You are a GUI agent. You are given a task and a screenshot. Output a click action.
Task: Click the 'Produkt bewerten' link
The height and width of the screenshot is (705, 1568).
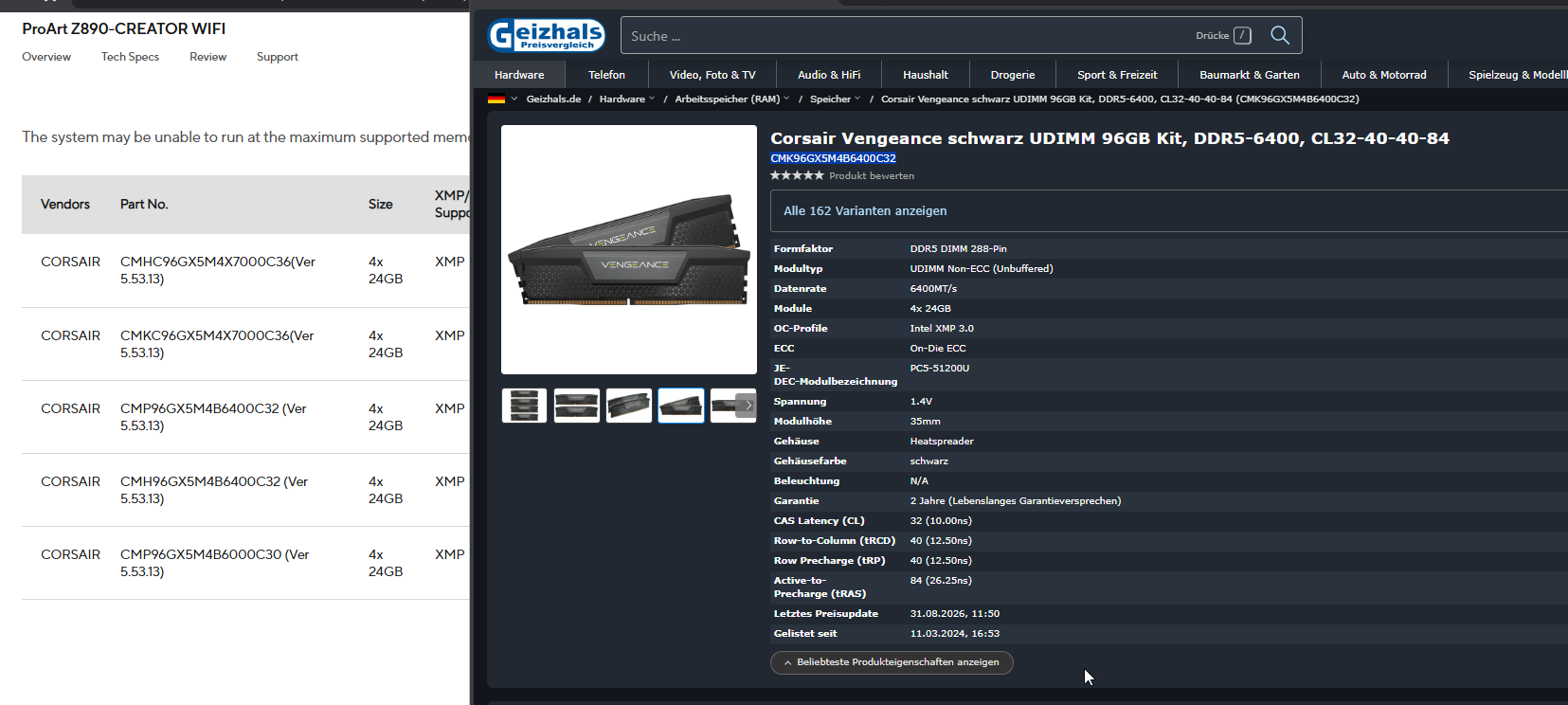[872, 175]
